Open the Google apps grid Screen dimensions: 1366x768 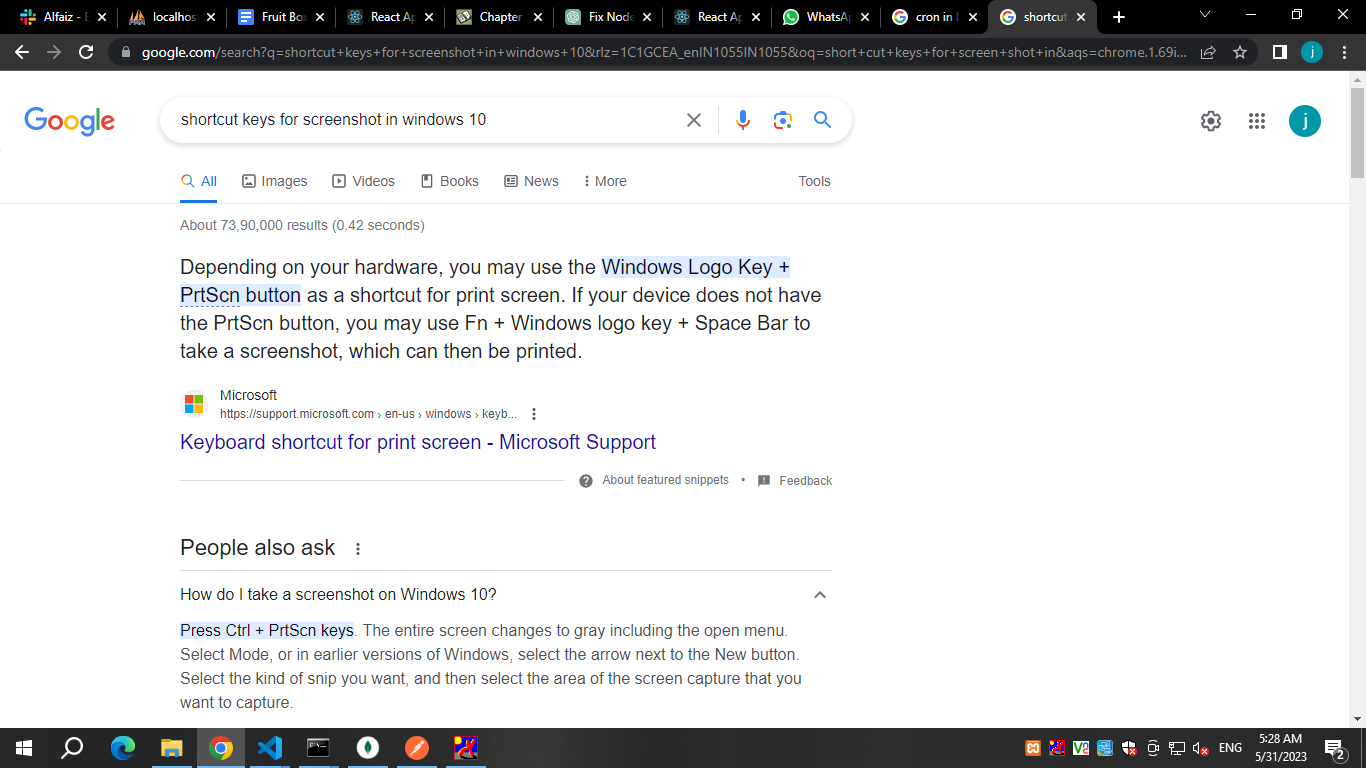pos(1257,121)
